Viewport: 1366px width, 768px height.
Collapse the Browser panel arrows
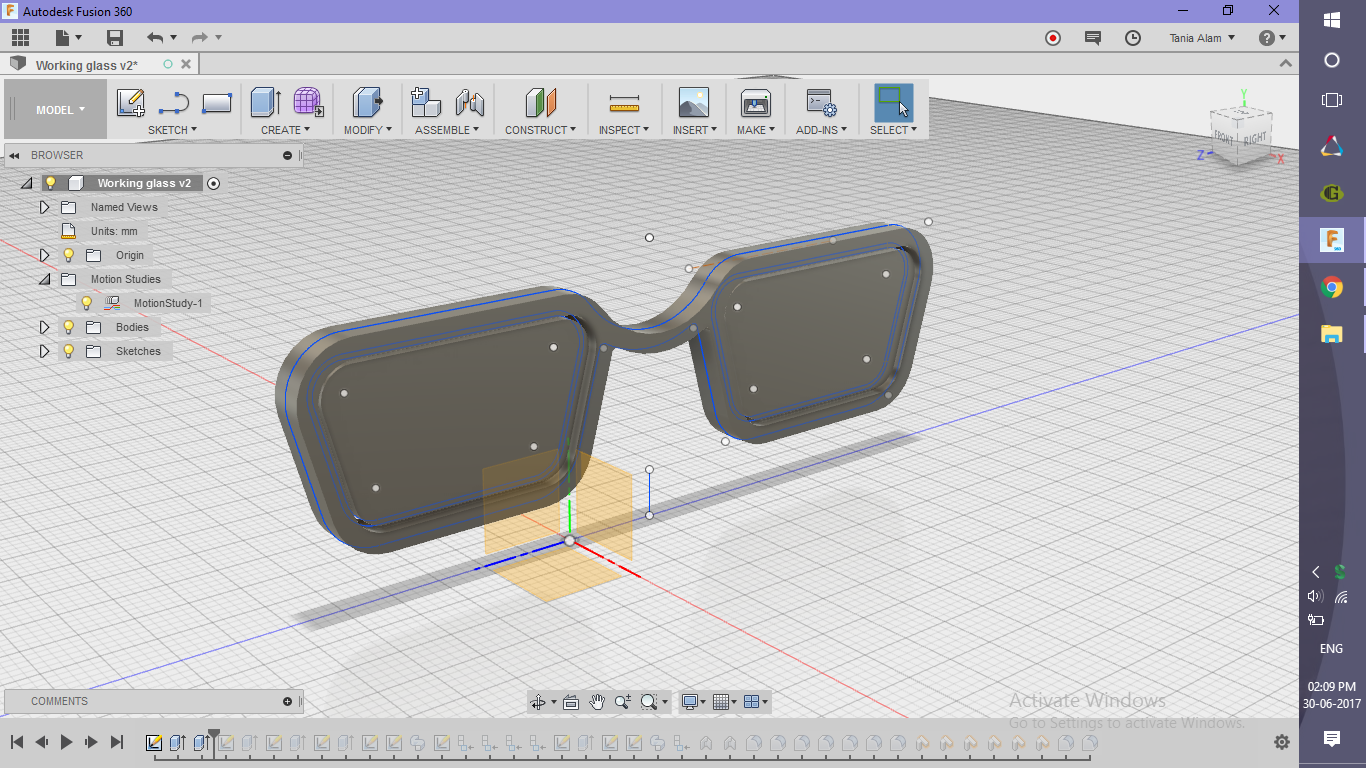pyautogui.click(x=16, y=155)
